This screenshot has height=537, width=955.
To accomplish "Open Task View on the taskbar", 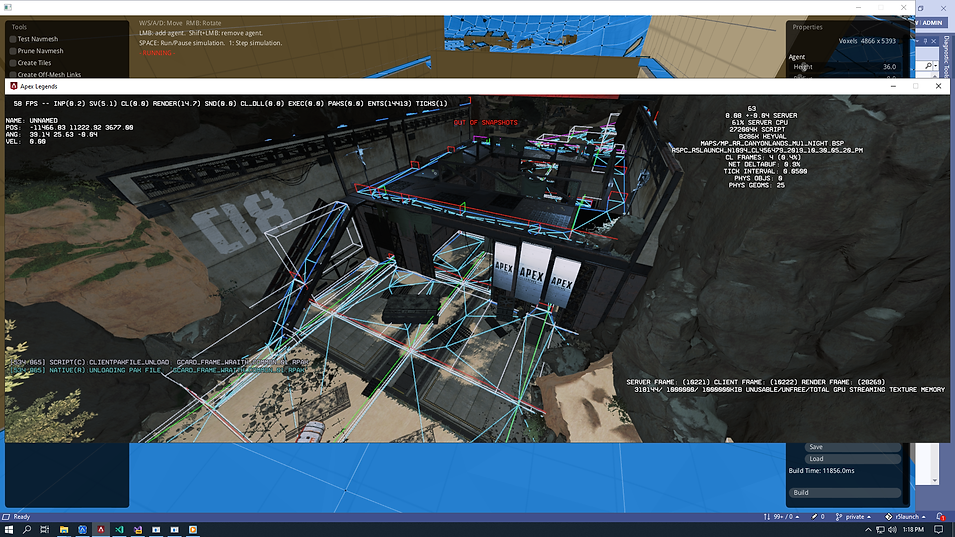I will point(44,530).
